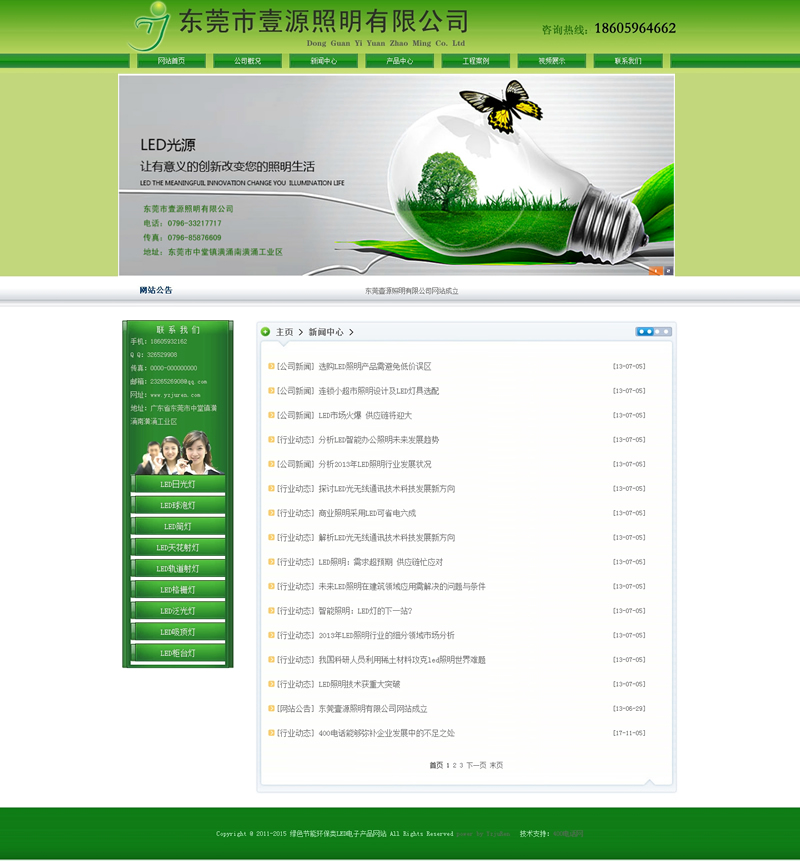Screen dimensions: 800x861
Task: Open the LED柜台灯 product category
Action: tap(178, 654)
